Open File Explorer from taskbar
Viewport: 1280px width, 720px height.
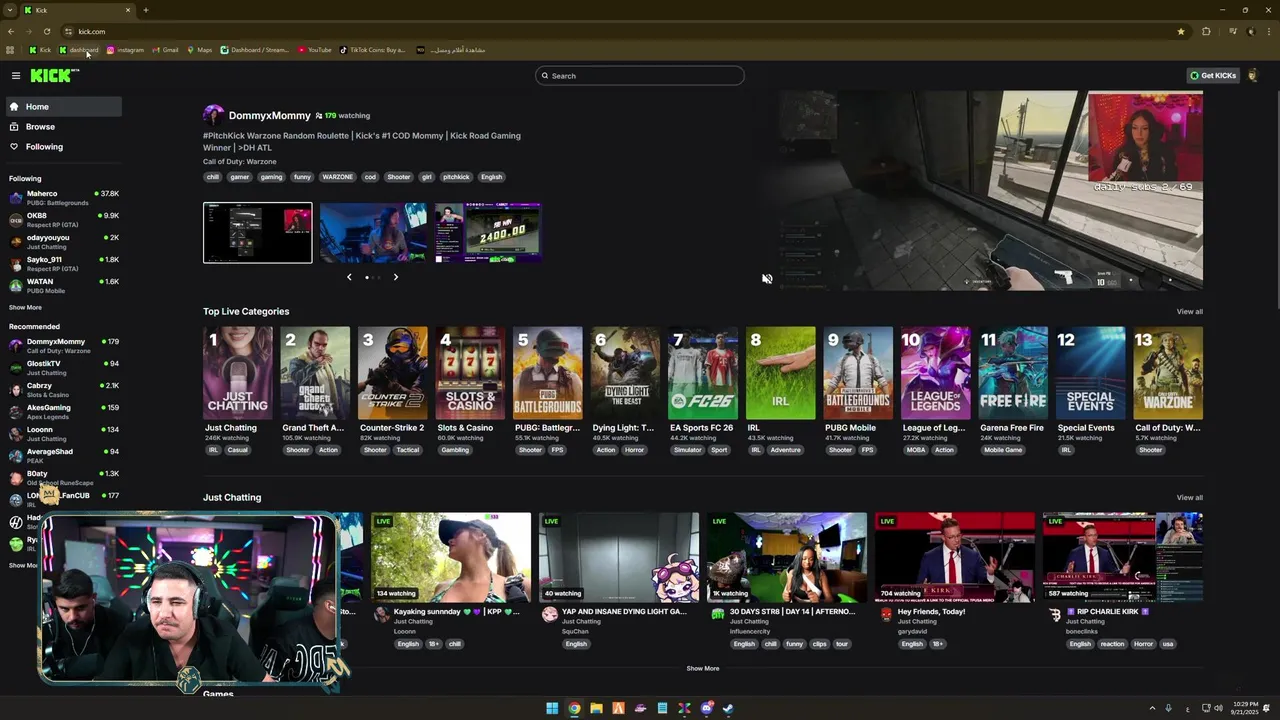596,709
